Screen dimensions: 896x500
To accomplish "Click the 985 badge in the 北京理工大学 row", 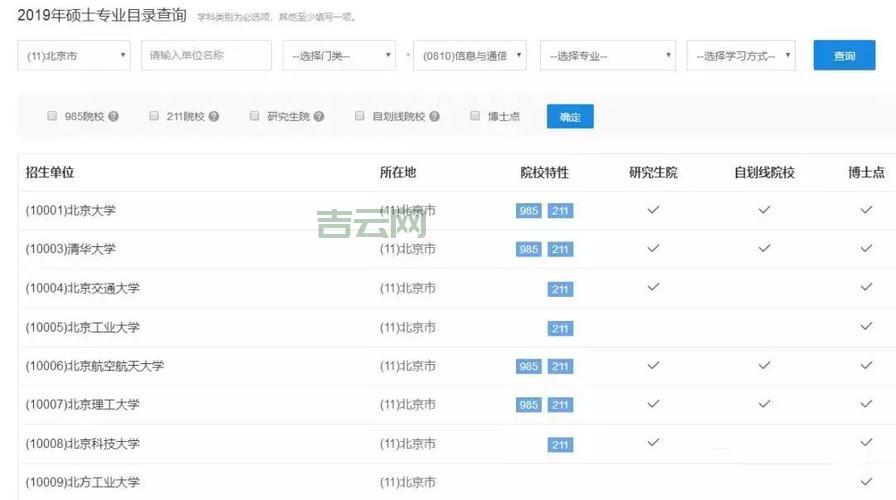I will pos(529,405).
